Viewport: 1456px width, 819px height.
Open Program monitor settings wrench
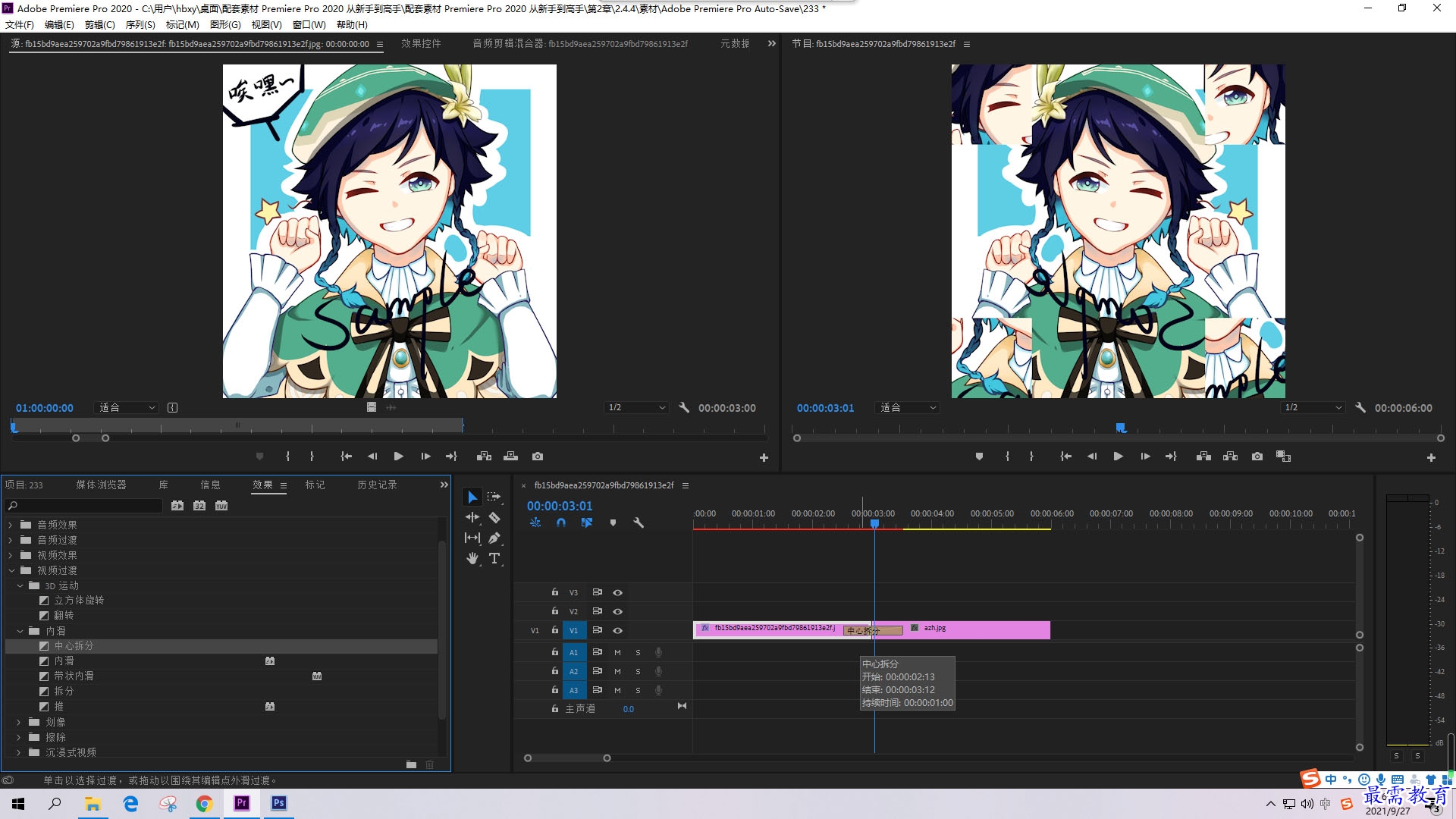(1360, 408)
